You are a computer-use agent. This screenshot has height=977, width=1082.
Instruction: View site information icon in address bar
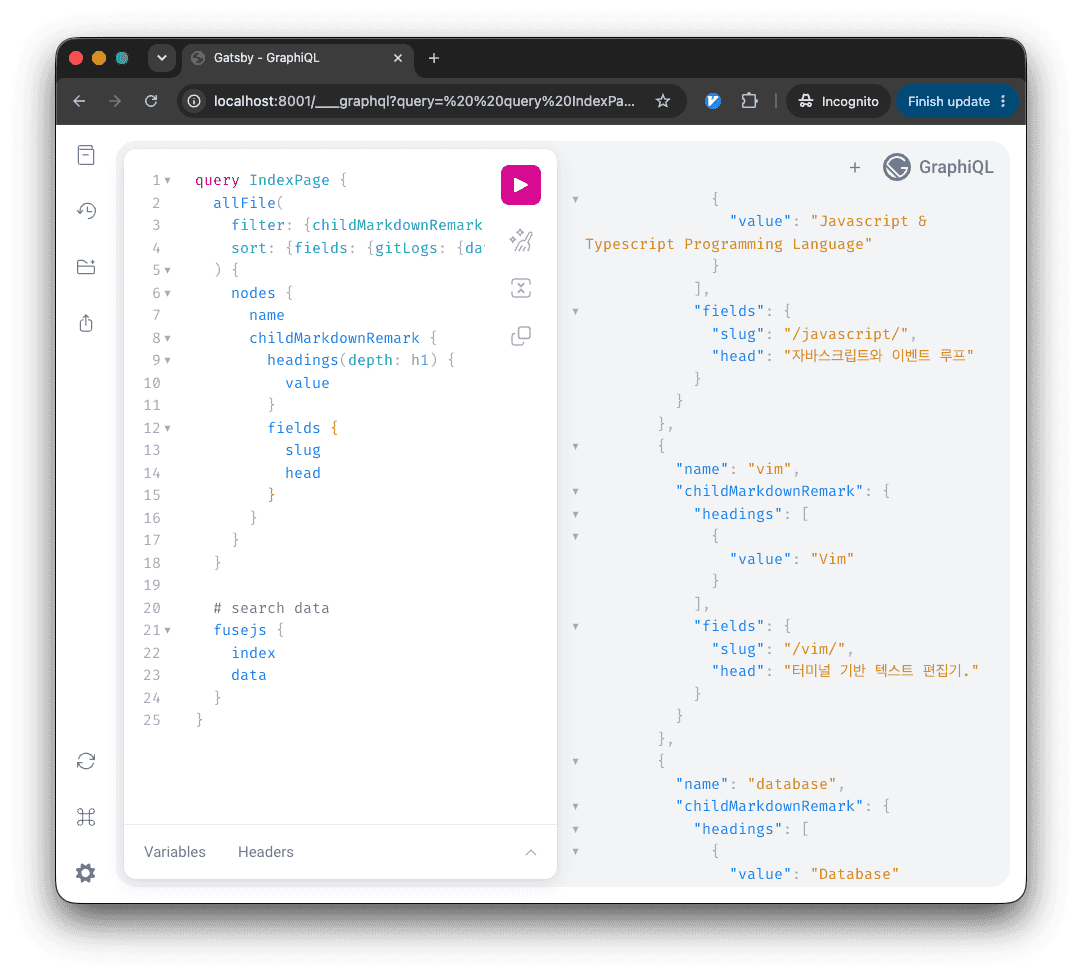(x=195, y=101)
